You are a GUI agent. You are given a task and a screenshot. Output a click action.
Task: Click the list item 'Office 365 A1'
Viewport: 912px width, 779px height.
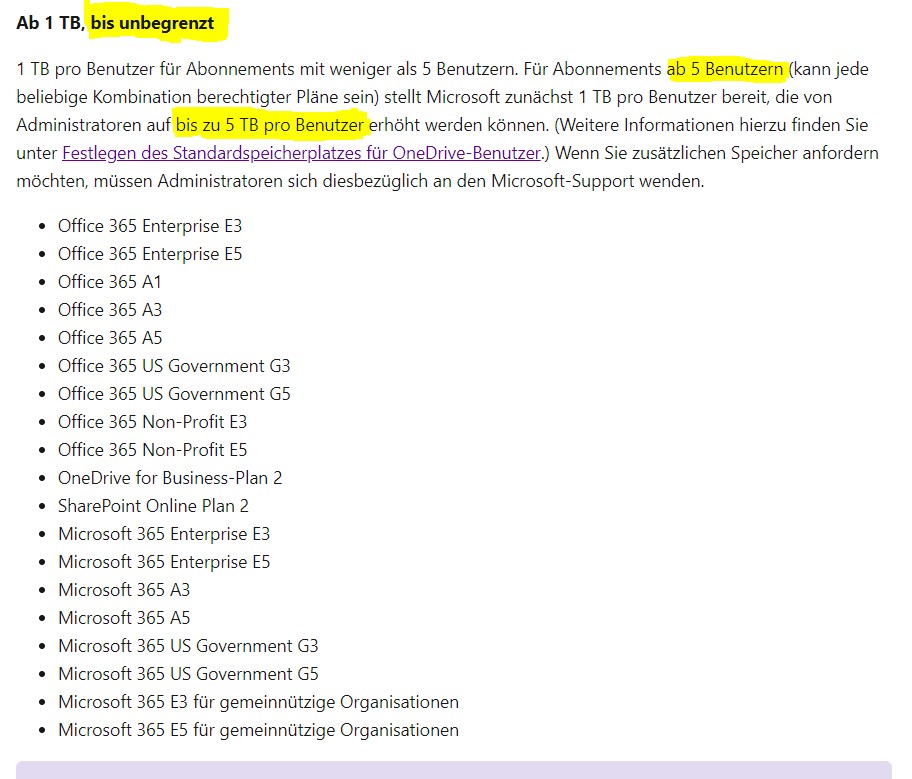(110, 282)
